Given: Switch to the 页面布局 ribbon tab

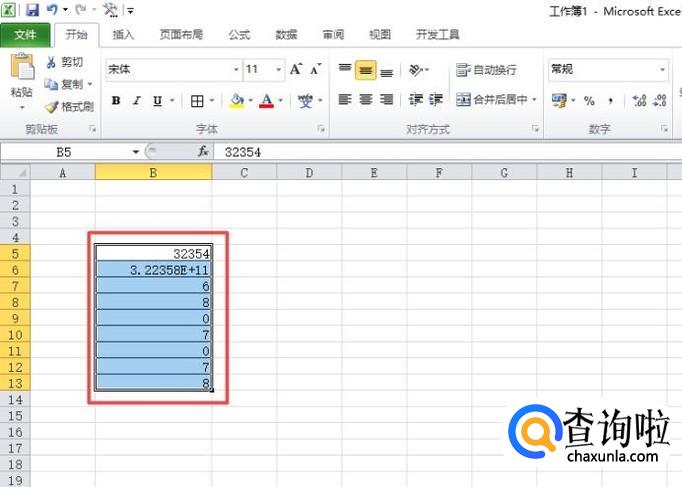Looking at the screenshot, I should (181, 35).
